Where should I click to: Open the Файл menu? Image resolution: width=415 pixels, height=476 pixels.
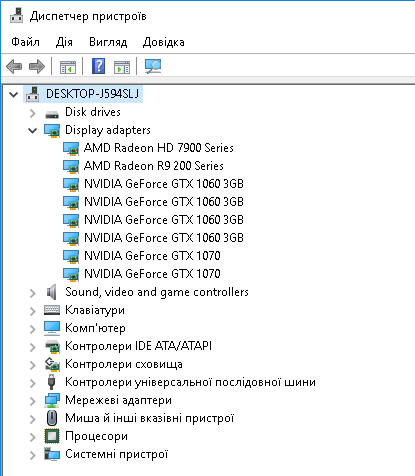coord(25,42)
